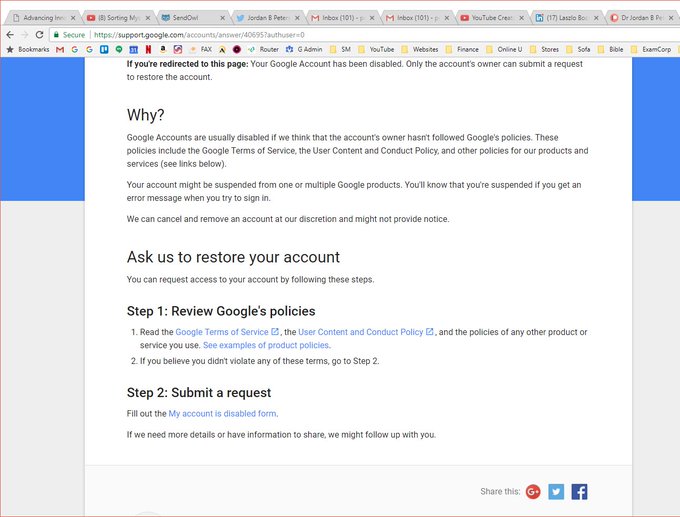This screenshot has width=680, height=517.
Task: Expand the SM bookmarks folder
Action: coord(340,49)
